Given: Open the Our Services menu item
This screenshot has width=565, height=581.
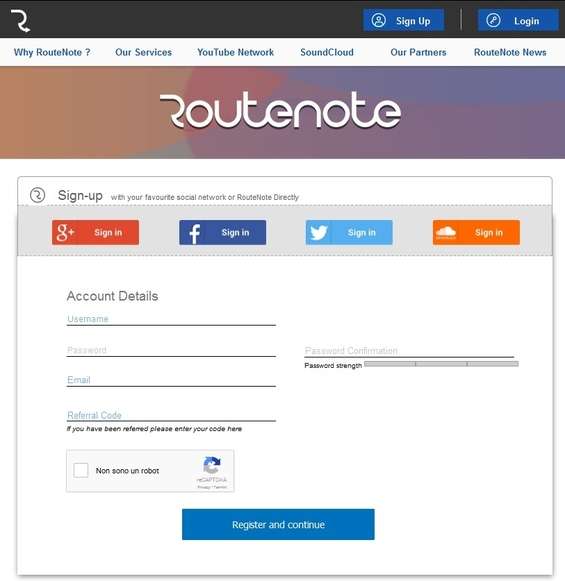Looking at the screenshot, I should click(x=143, y=52).
